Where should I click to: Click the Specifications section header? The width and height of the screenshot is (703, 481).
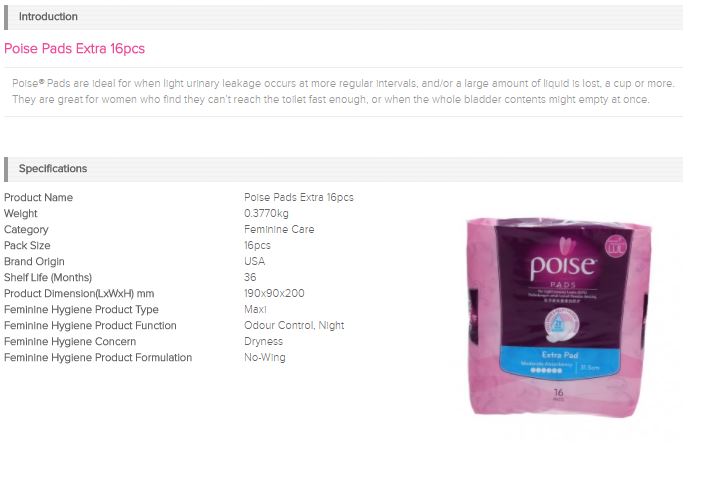(x=343, y=169)
